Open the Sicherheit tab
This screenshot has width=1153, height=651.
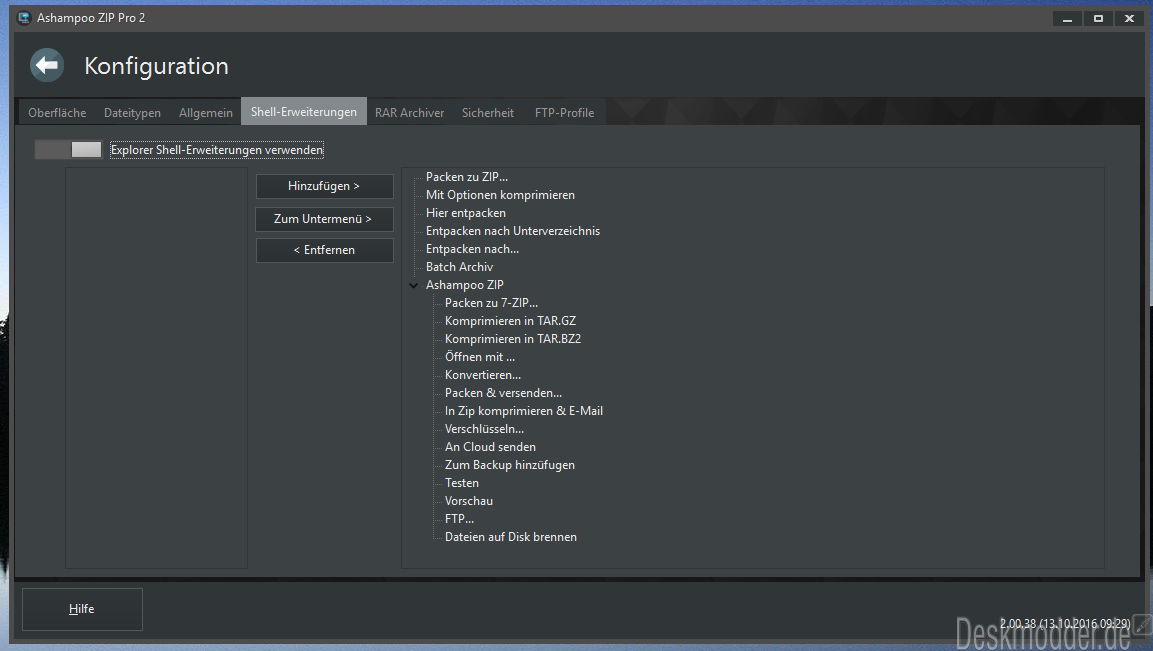tap(488, 113)
